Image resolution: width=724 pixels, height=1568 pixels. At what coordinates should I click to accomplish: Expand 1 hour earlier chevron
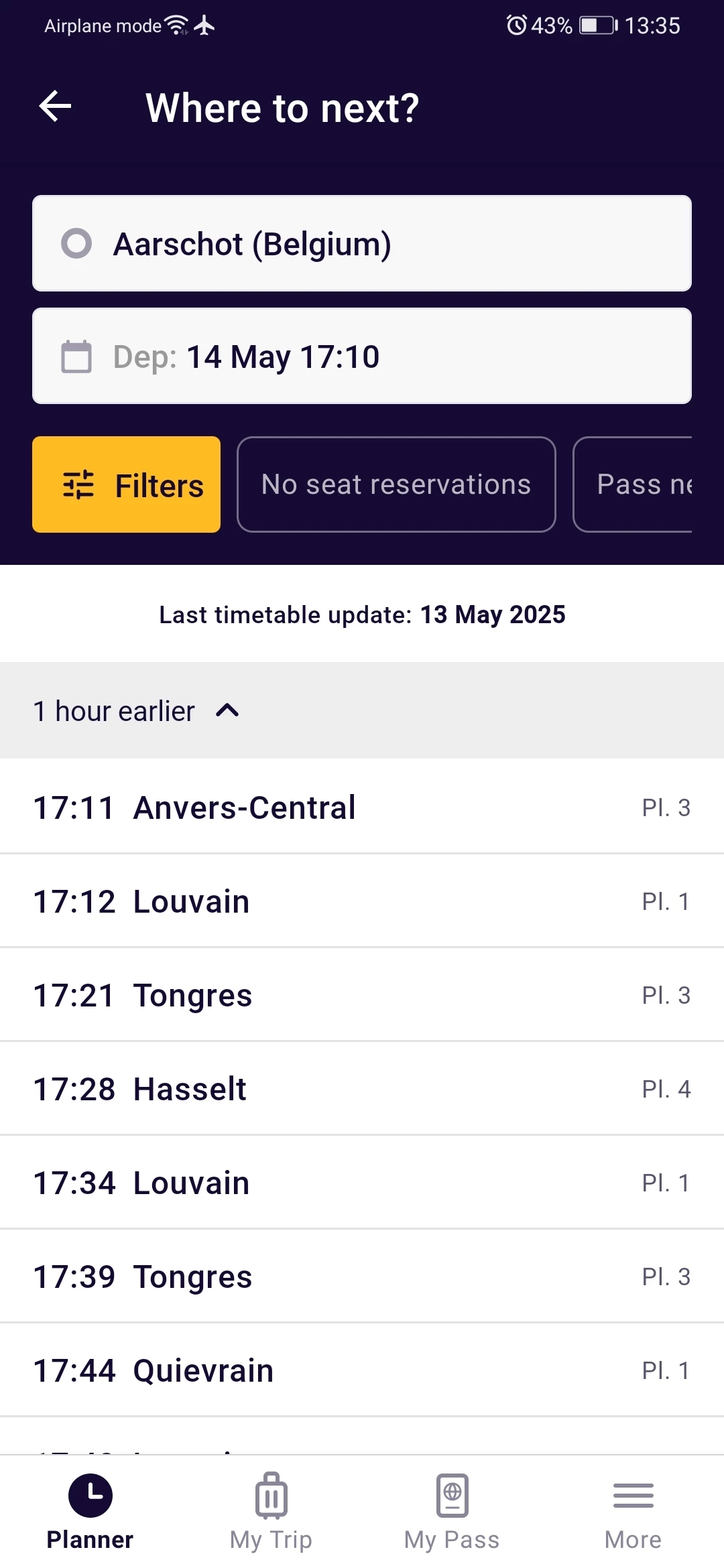tap(227, 710)
